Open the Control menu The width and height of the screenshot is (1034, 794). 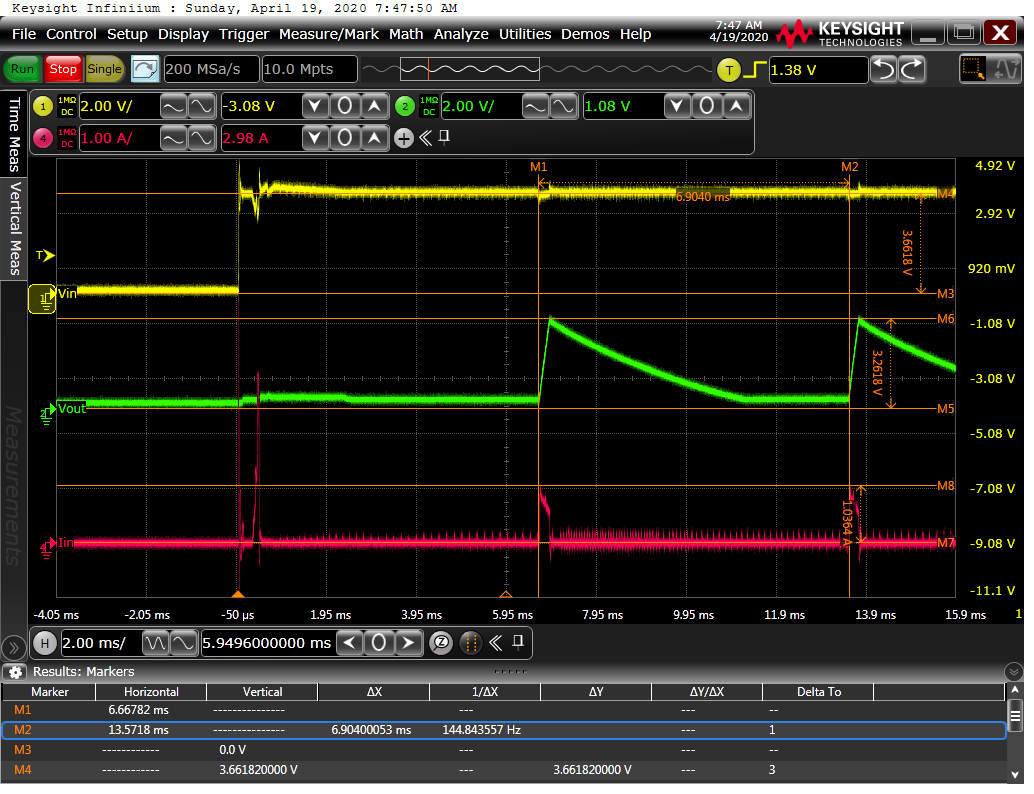pos(71,34)
